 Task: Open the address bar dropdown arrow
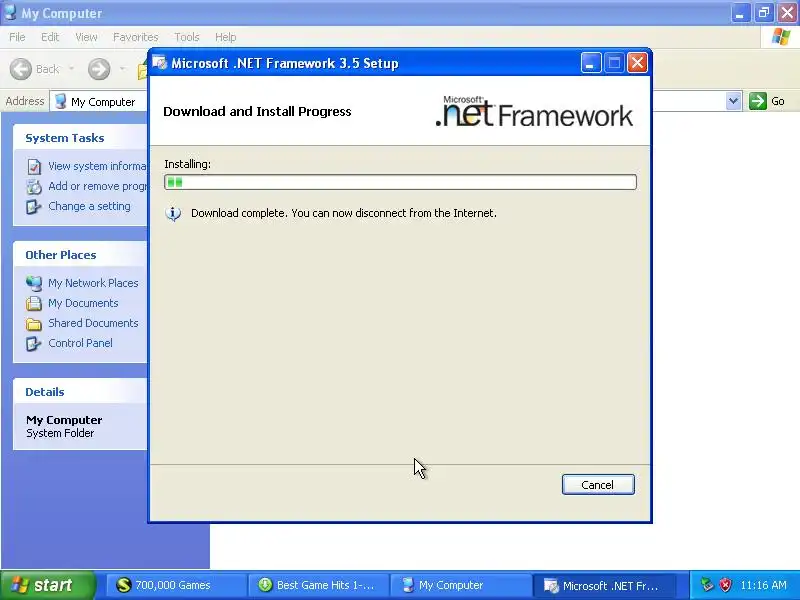coord(733,101)
